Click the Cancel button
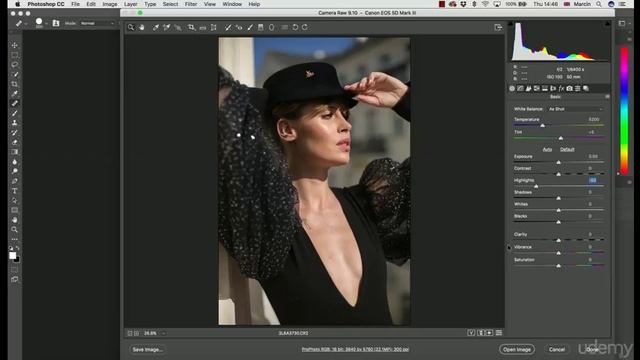Screen dimensions: 640x360 click(x=557, y=349)
